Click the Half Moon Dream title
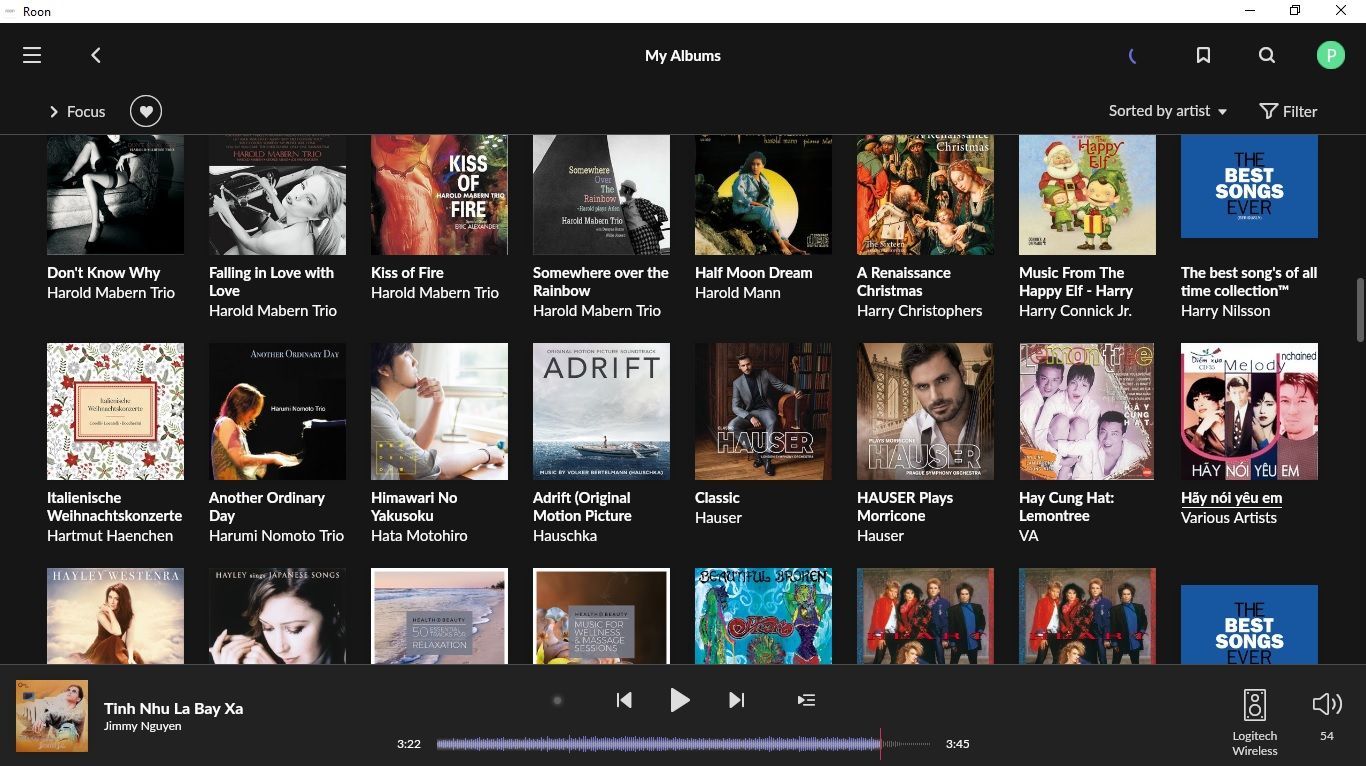1366x766 pixels. pyautogui.click(x=753, y=273)
